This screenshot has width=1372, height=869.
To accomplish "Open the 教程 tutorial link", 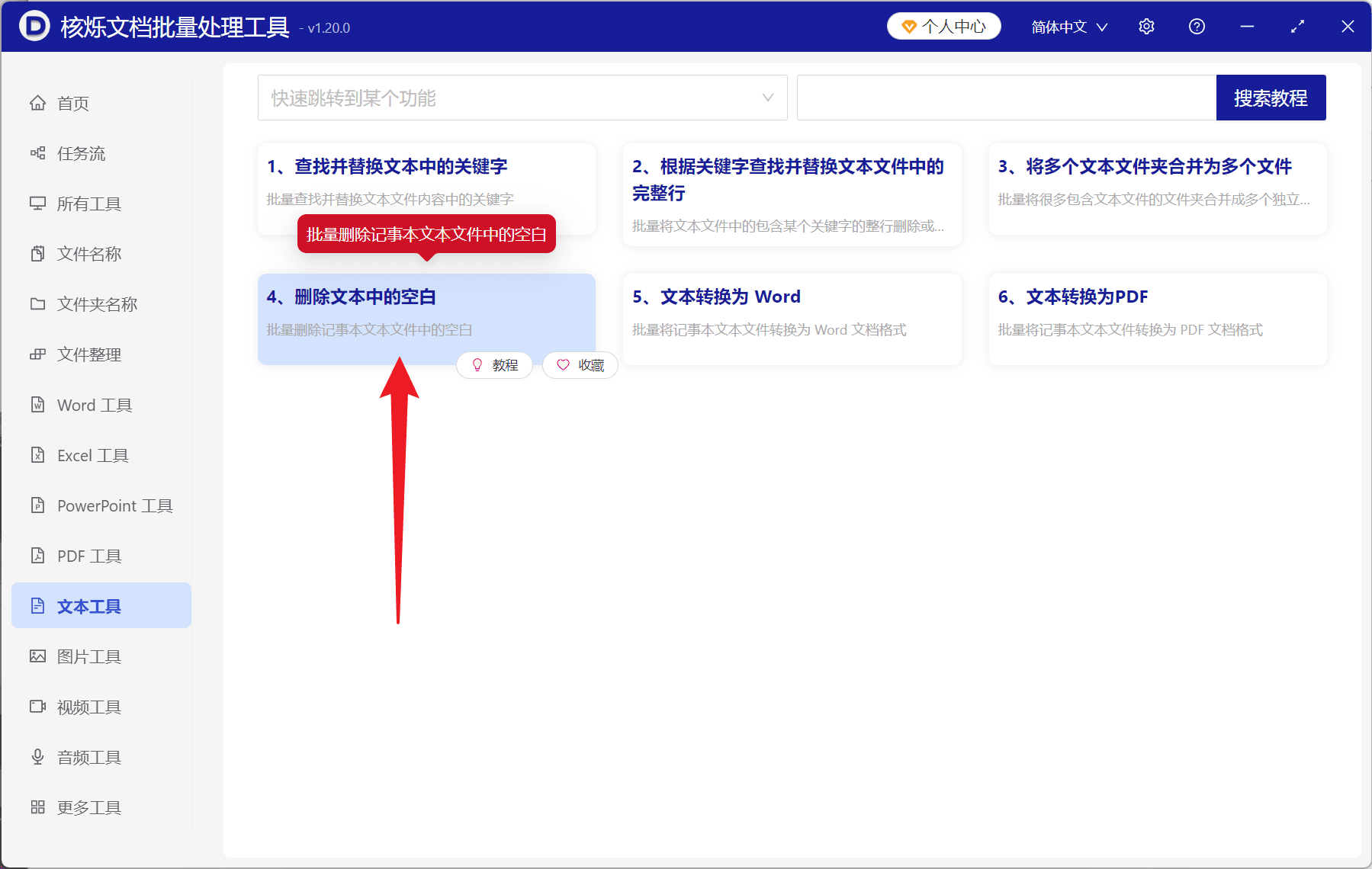I will tap(494, 365).
